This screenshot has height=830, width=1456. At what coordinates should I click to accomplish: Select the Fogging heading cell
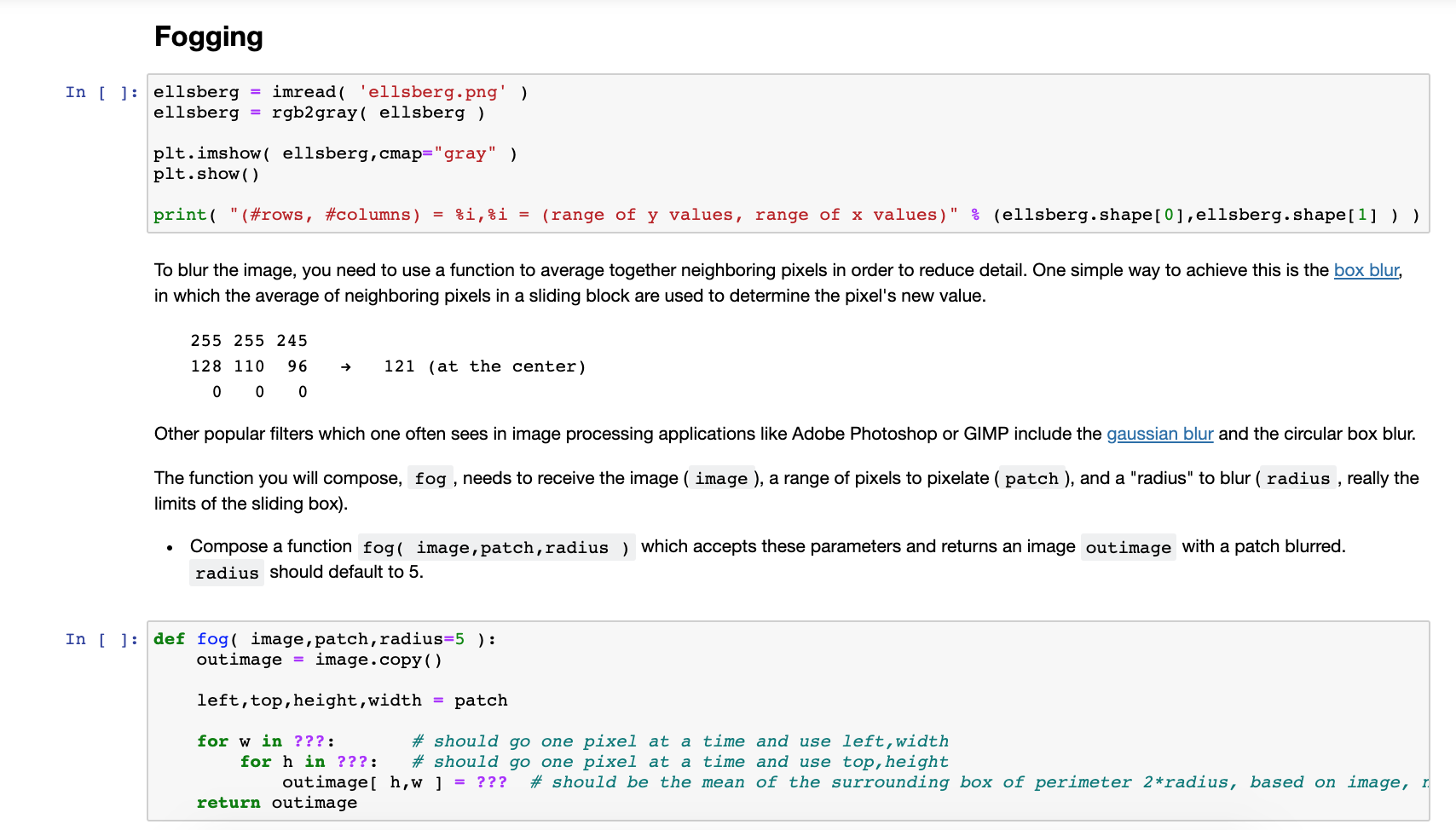click(x=208, y=36)
